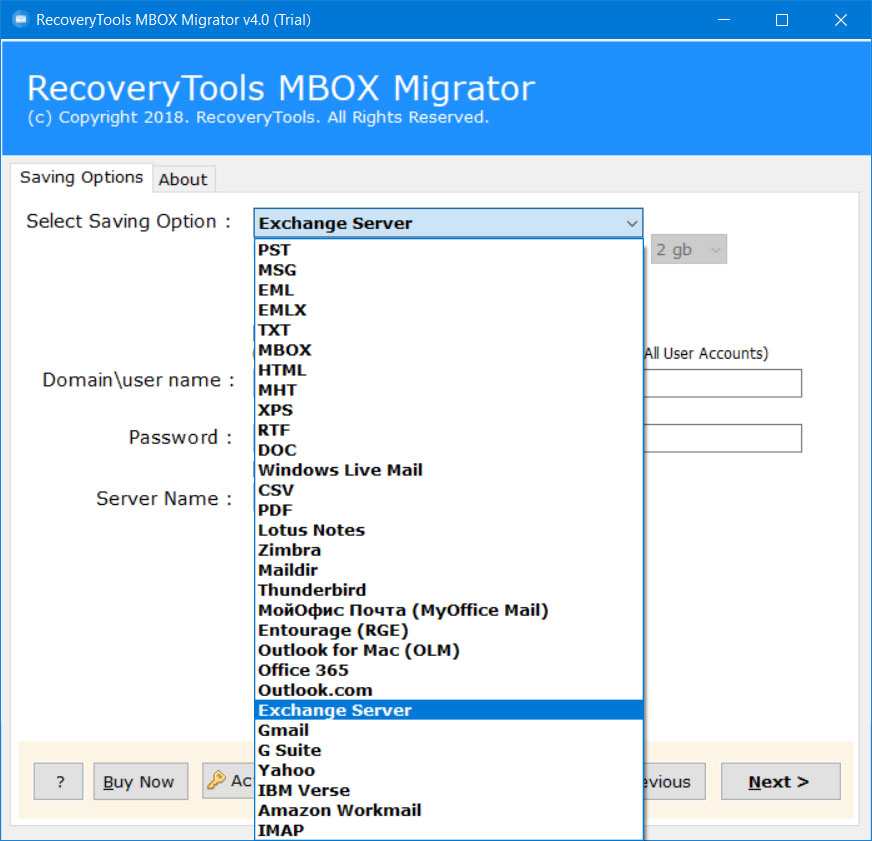The height and width of the screenshot is (841, 872).
Task: Pick PDF from the list
Action: (448, 511)
